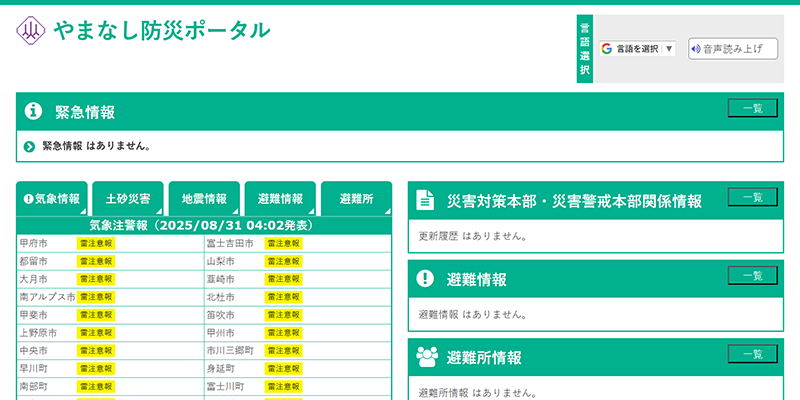Click the document icon next to 災害対策本部 heading

click(424, 200)
